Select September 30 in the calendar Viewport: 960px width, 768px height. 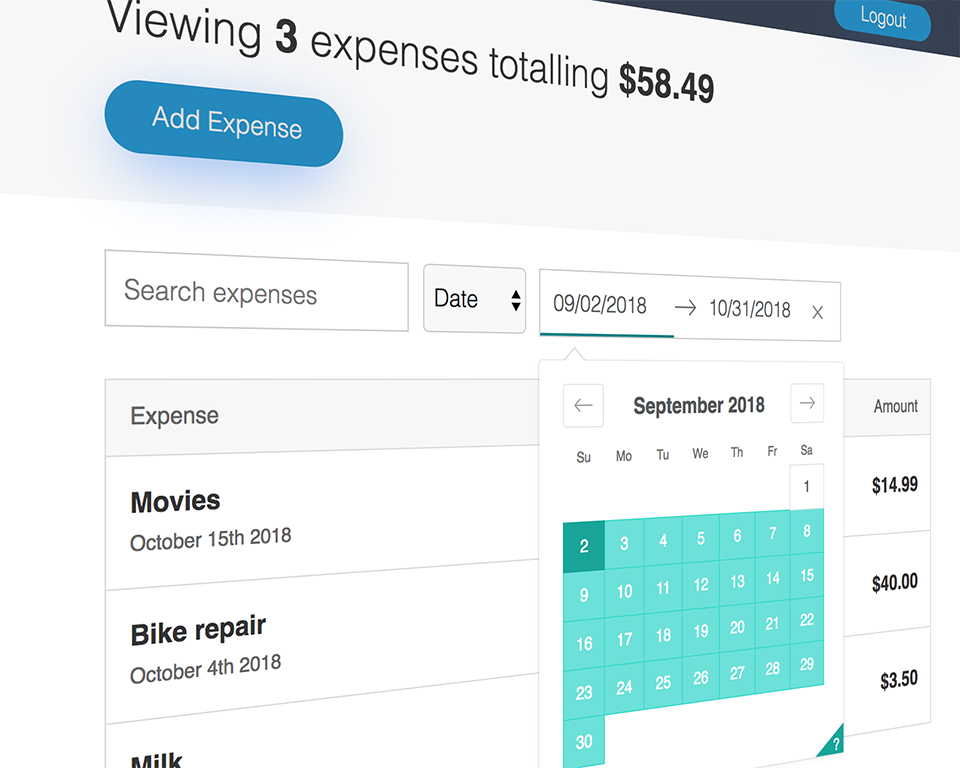coord(584,742)
